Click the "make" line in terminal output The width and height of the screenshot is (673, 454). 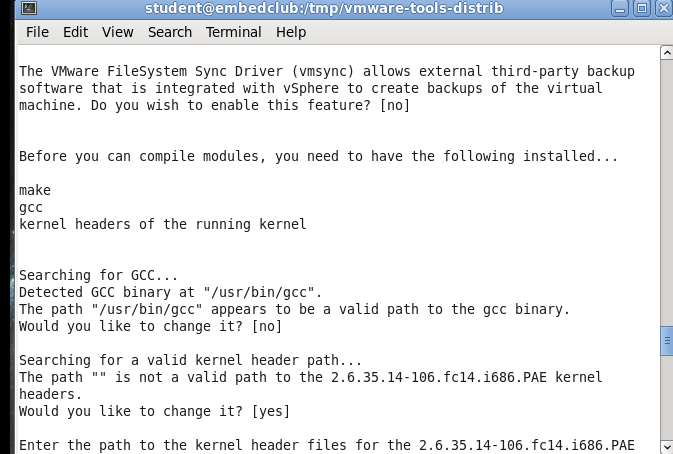point(35,190)
